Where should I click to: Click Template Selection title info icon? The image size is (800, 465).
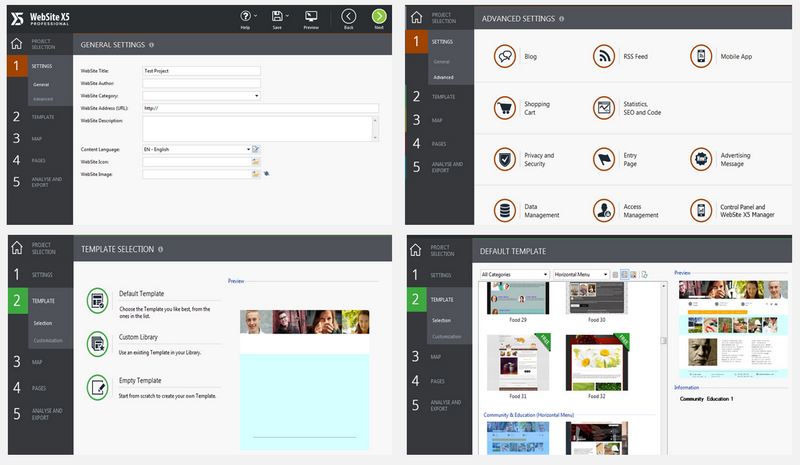(161, 249)
